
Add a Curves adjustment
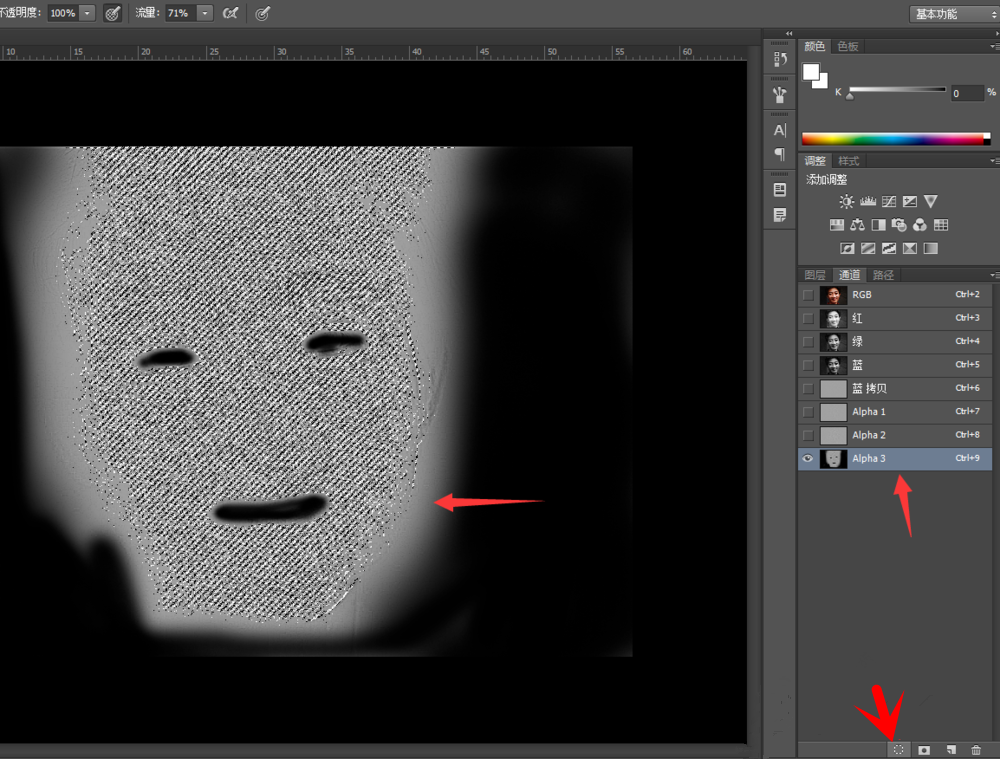click(x=889, y=202)
